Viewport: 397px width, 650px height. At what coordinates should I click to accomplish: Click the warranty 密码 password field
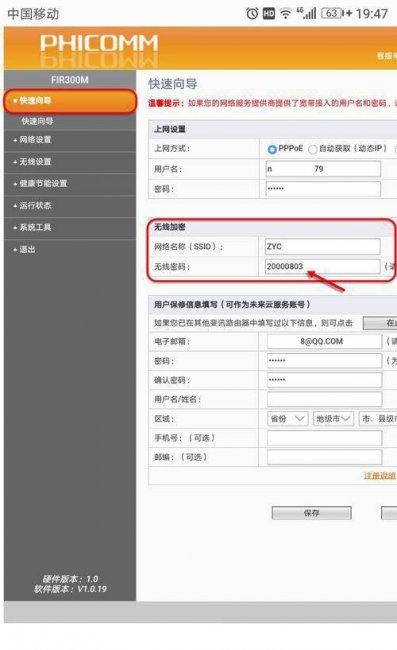point(324,360)
